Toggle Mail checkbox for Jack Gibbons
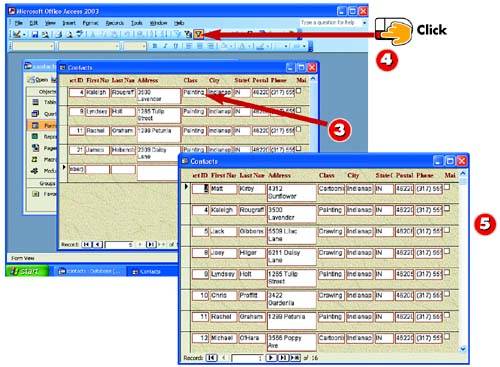The width and height of the screenshot is (500, 367). point(447,230)
